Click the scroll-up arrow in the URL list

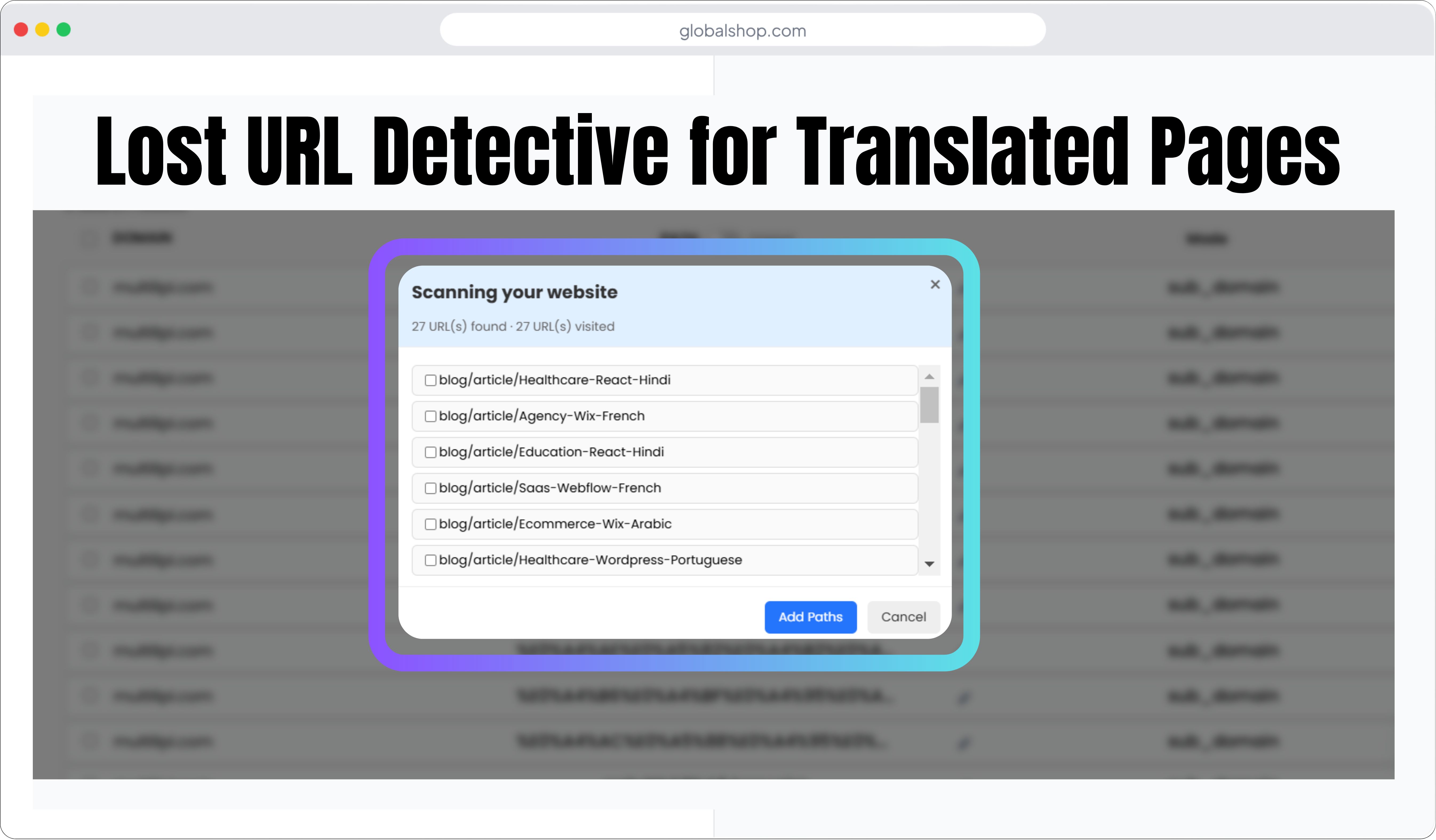(929, 375)
